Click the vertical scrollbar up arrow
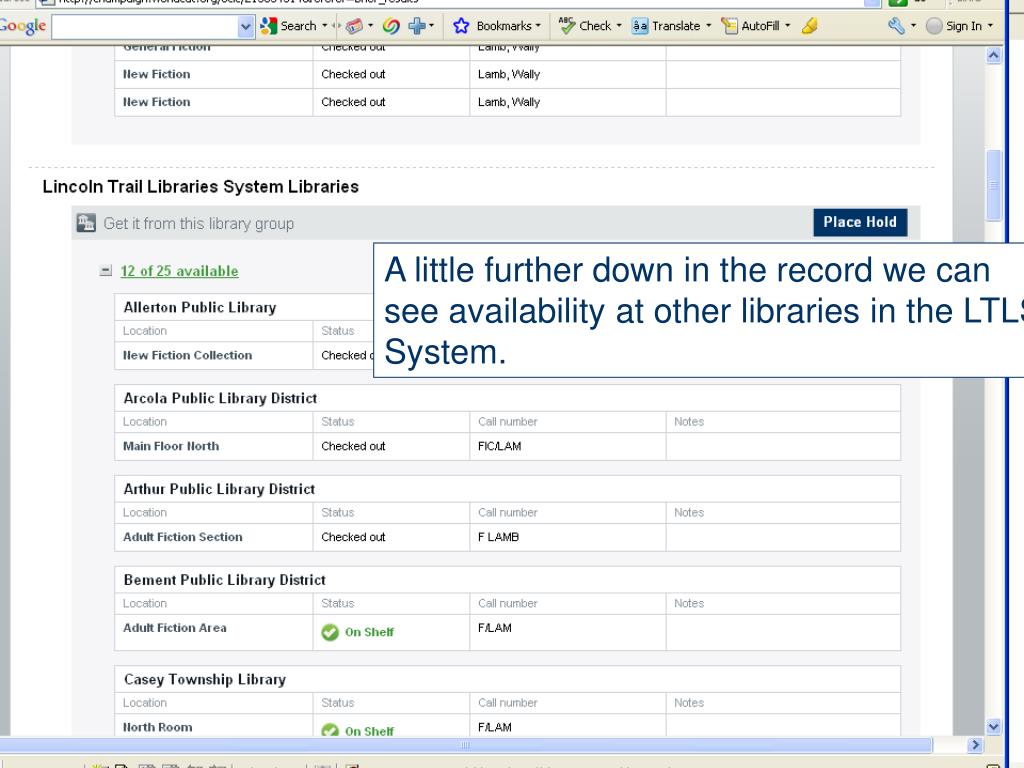The height and width of the screenshot is (768, 1024). [993, 56]
